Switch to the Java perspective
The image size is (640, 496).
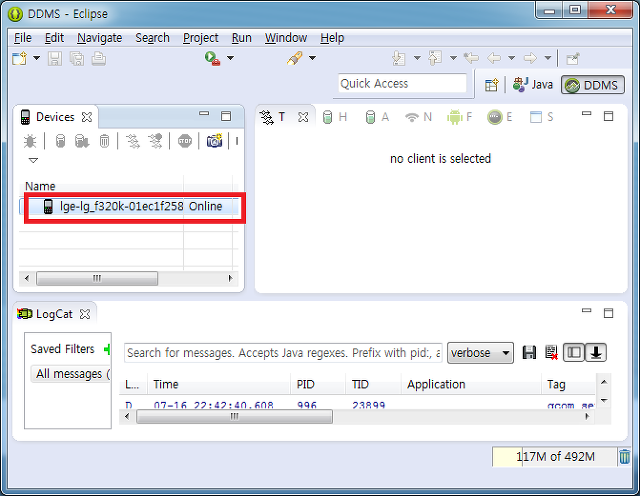click(x=533, y=85)
